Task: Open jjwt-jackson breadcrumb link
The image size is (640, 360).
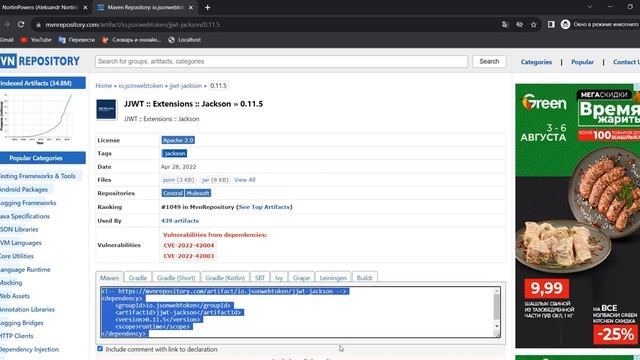Action: [186, 86]
